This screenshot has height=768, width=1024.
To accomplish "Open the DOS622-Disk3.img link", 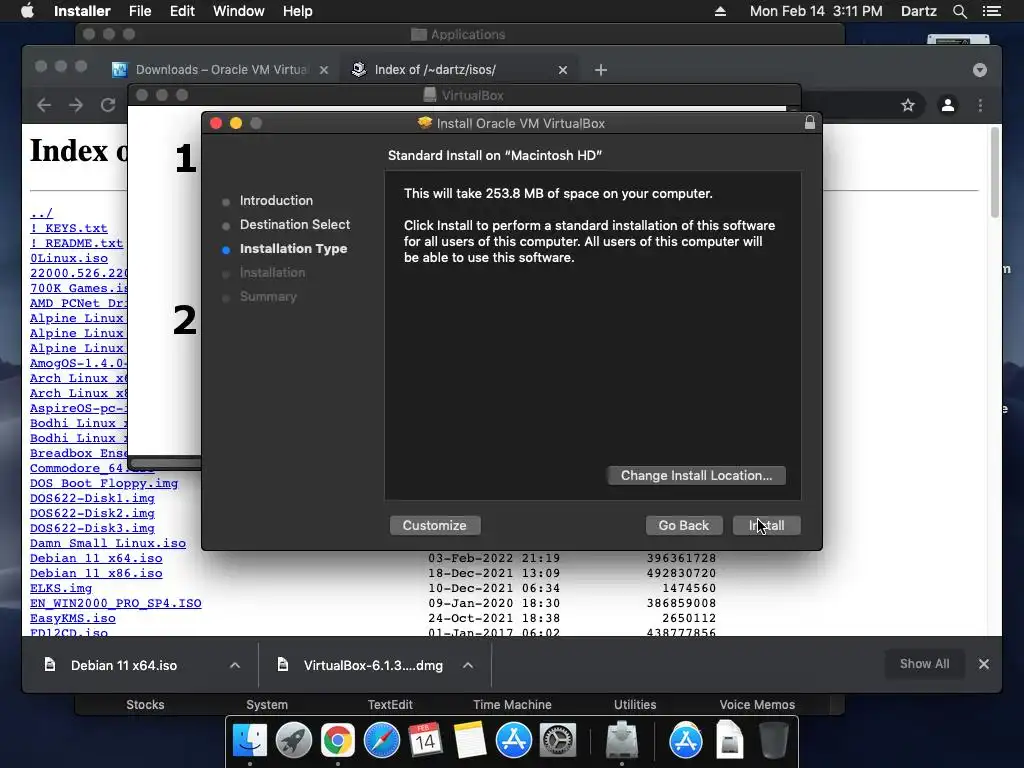I will (x=92, y=528).
